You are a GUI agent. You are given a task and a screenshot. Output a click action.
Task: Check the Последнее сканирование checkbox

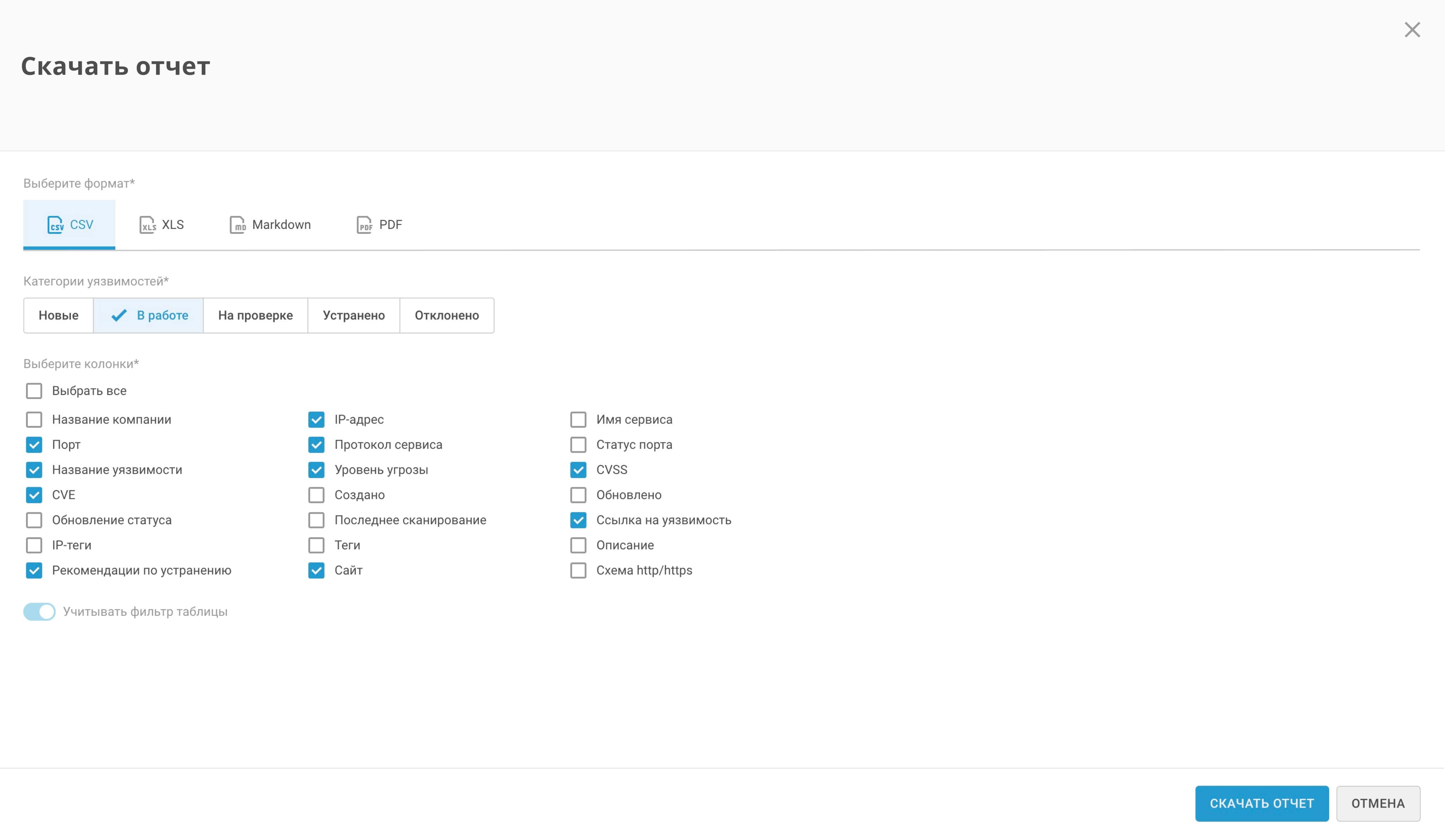coord(316,520)
